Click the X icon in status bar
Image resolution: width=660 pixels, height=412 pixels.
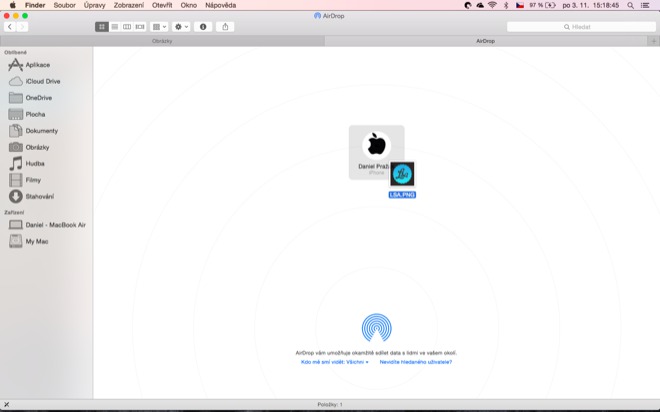point(6,404)
